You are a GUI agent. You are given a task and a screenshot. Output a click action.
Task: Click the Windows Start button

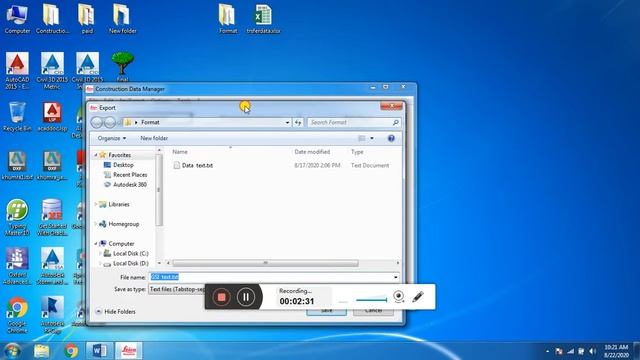click(12, 351)
